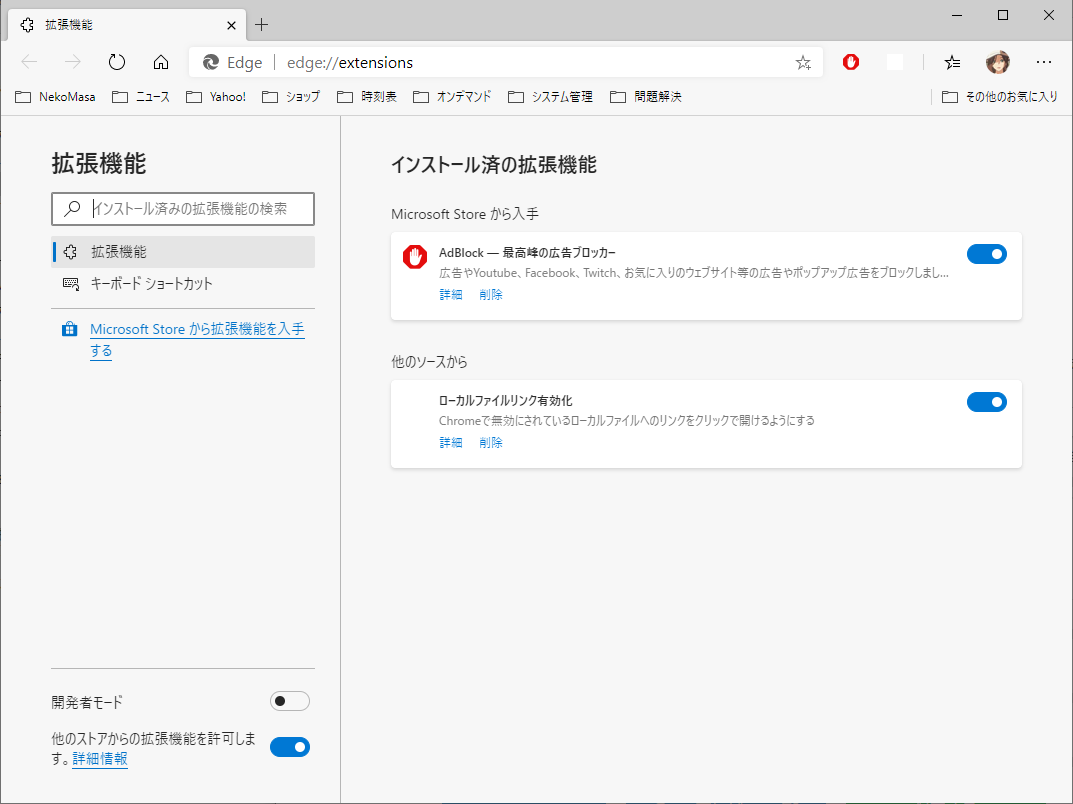Click 削除 for ローカルファイルリンク有効化
The width and height of the screenshot is (1073, 804).
tap(491, 443)
